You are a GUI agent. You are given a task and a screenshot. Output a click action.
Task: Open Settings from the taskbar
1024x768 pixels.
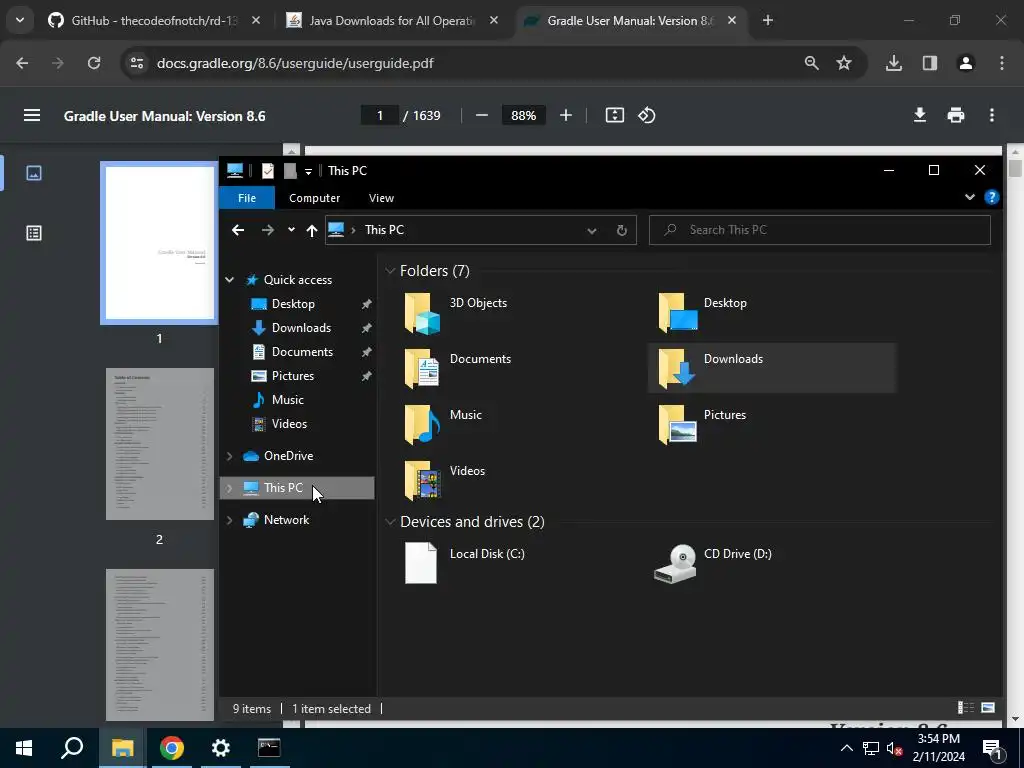[x=220, y=748]
